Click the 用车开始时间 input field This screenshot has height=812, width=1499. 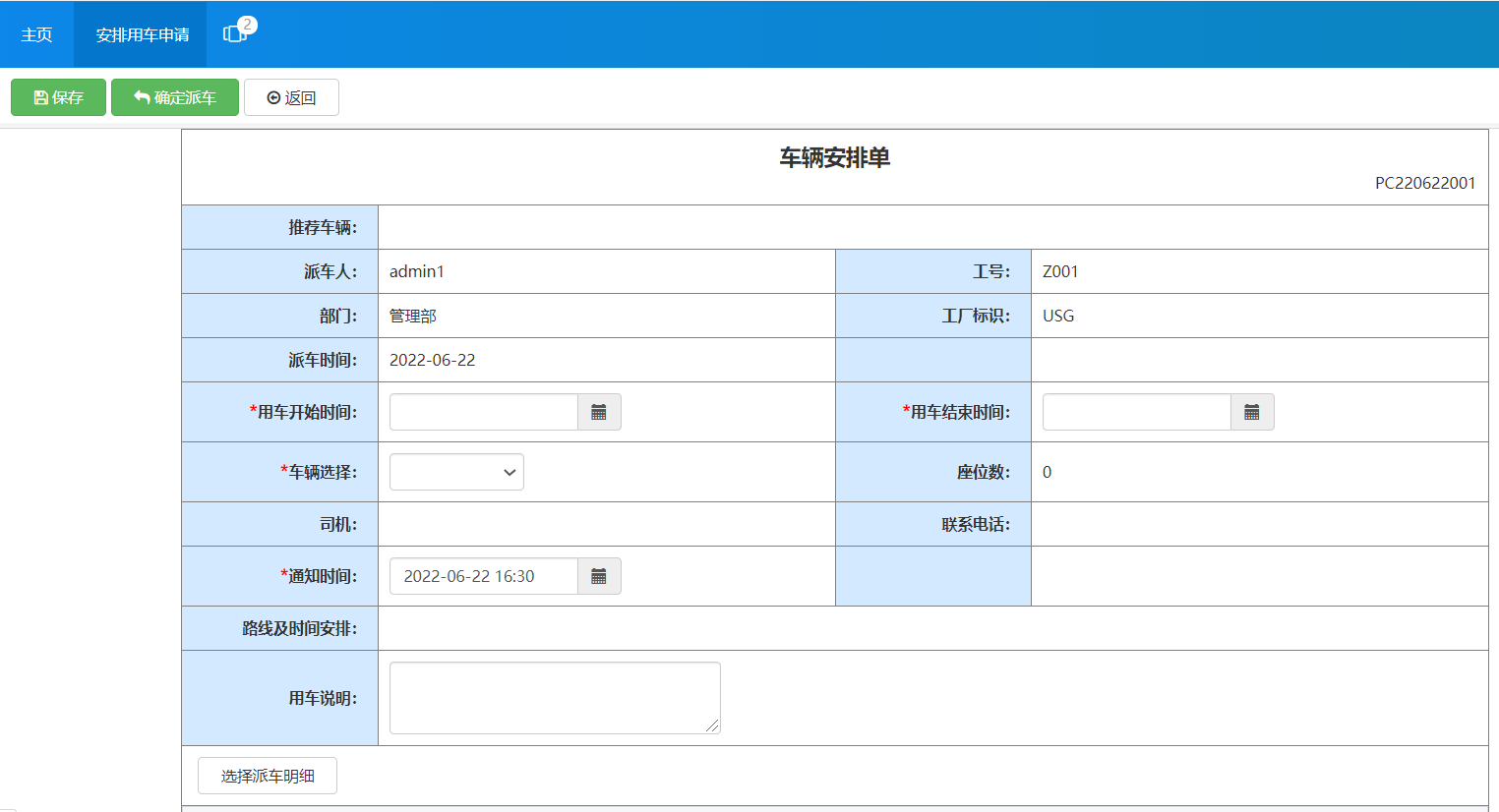click(x=482, y=412)
